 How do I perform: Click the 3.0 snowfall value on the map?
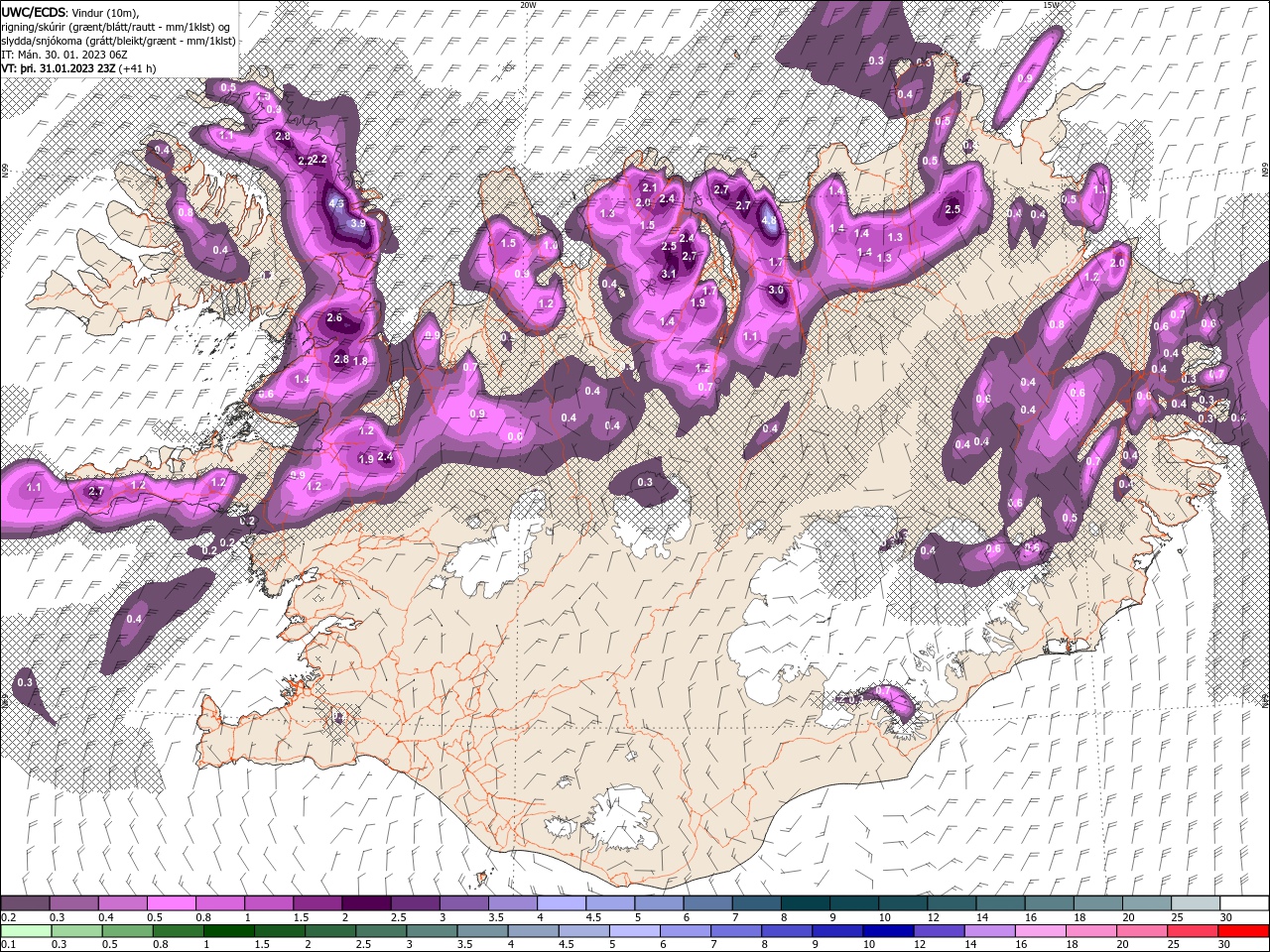tap(777, 291)
